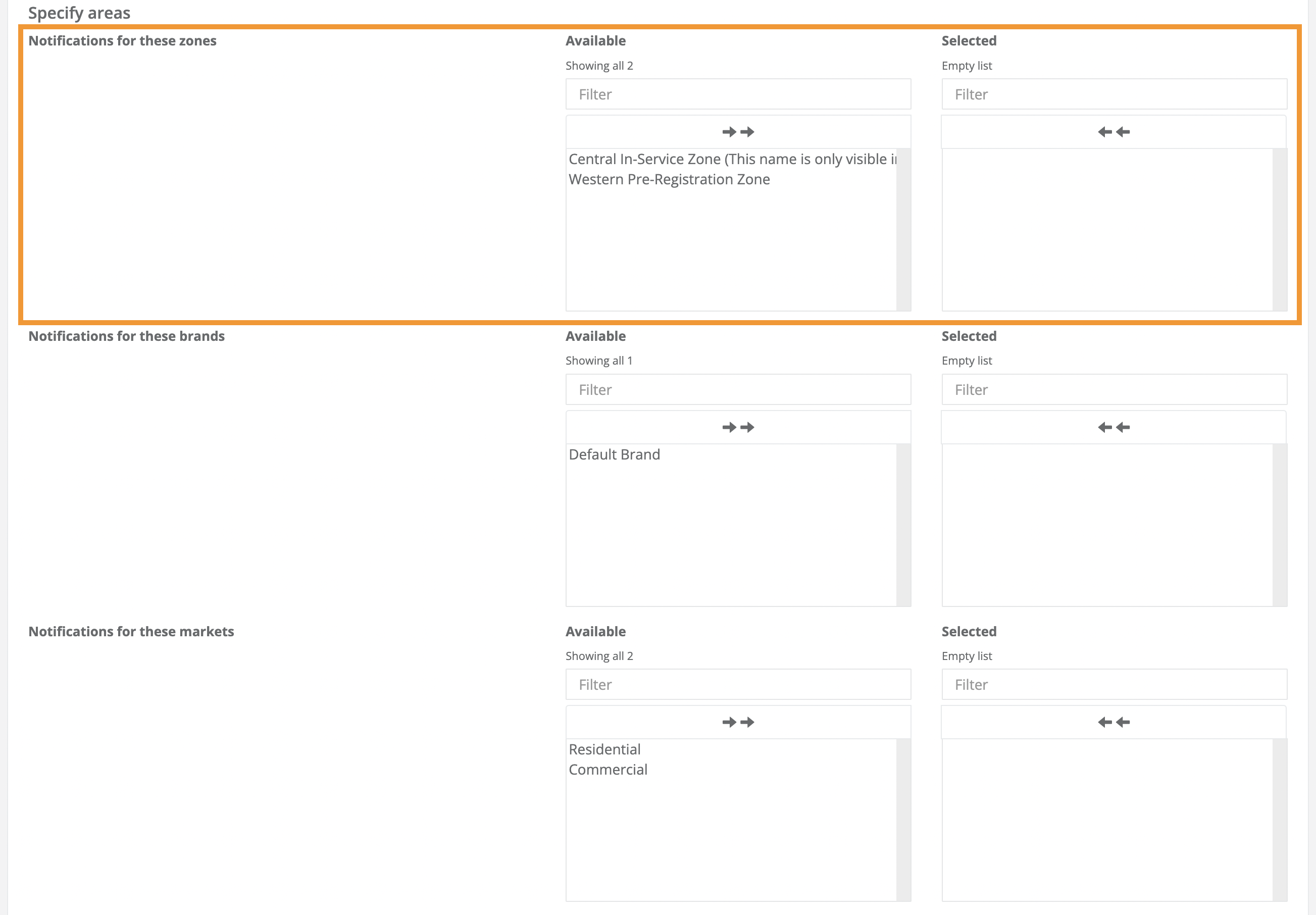Click remove-all arrows for selected brands
The height and width of the screenshot is (915, 1316).
coord(1113,427)
